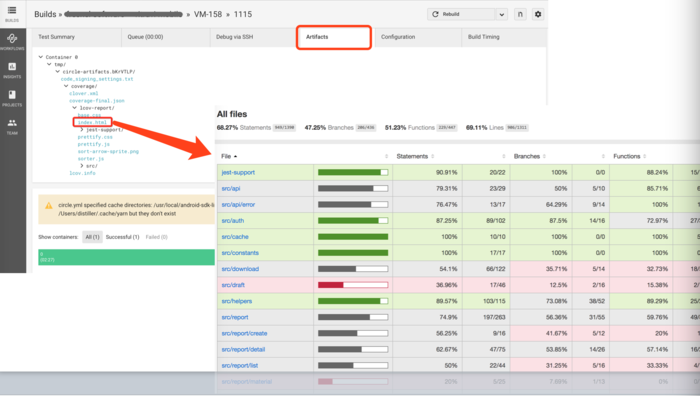Open coverage-final.json artifact
700x396 pixels.
[x=97, y=101]
